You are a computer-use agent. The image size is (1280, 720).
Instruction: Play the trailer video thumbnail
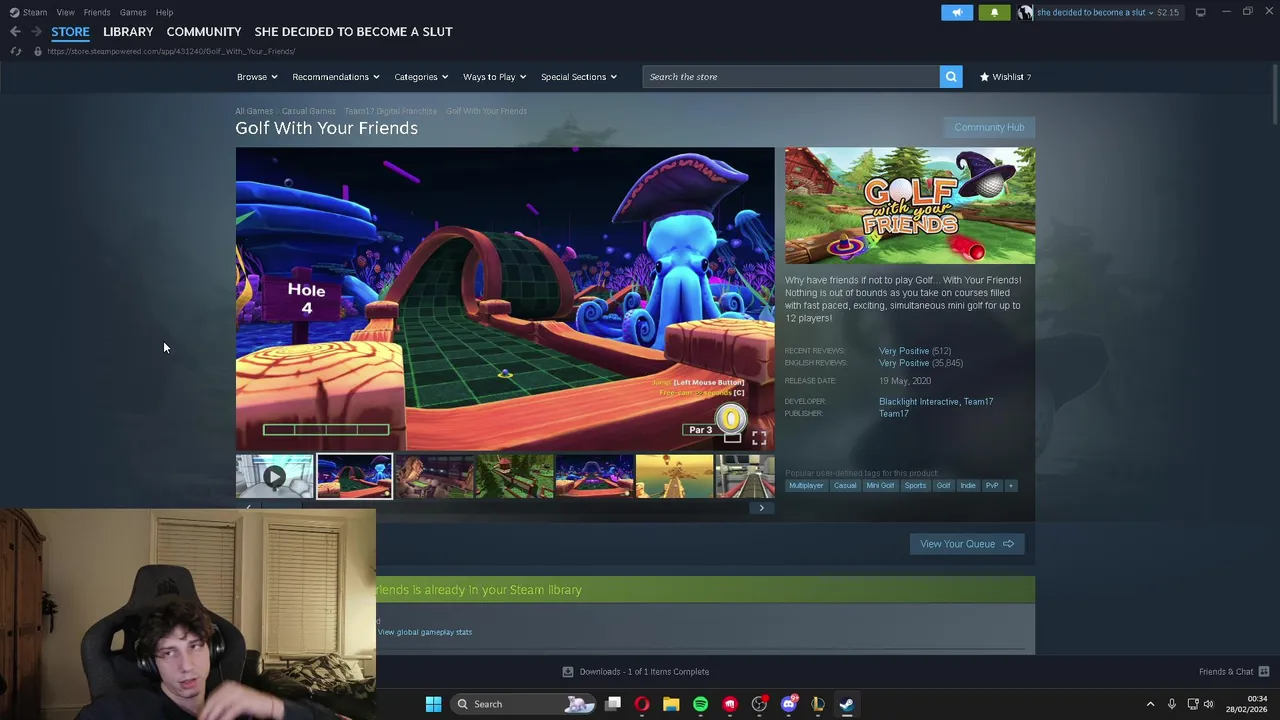[x=274, y=477]
